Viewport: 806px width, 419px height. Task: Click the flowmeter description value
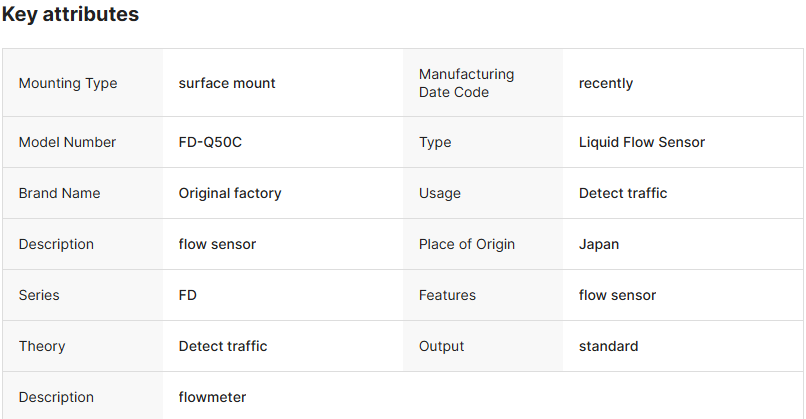[x=212, y=397]
